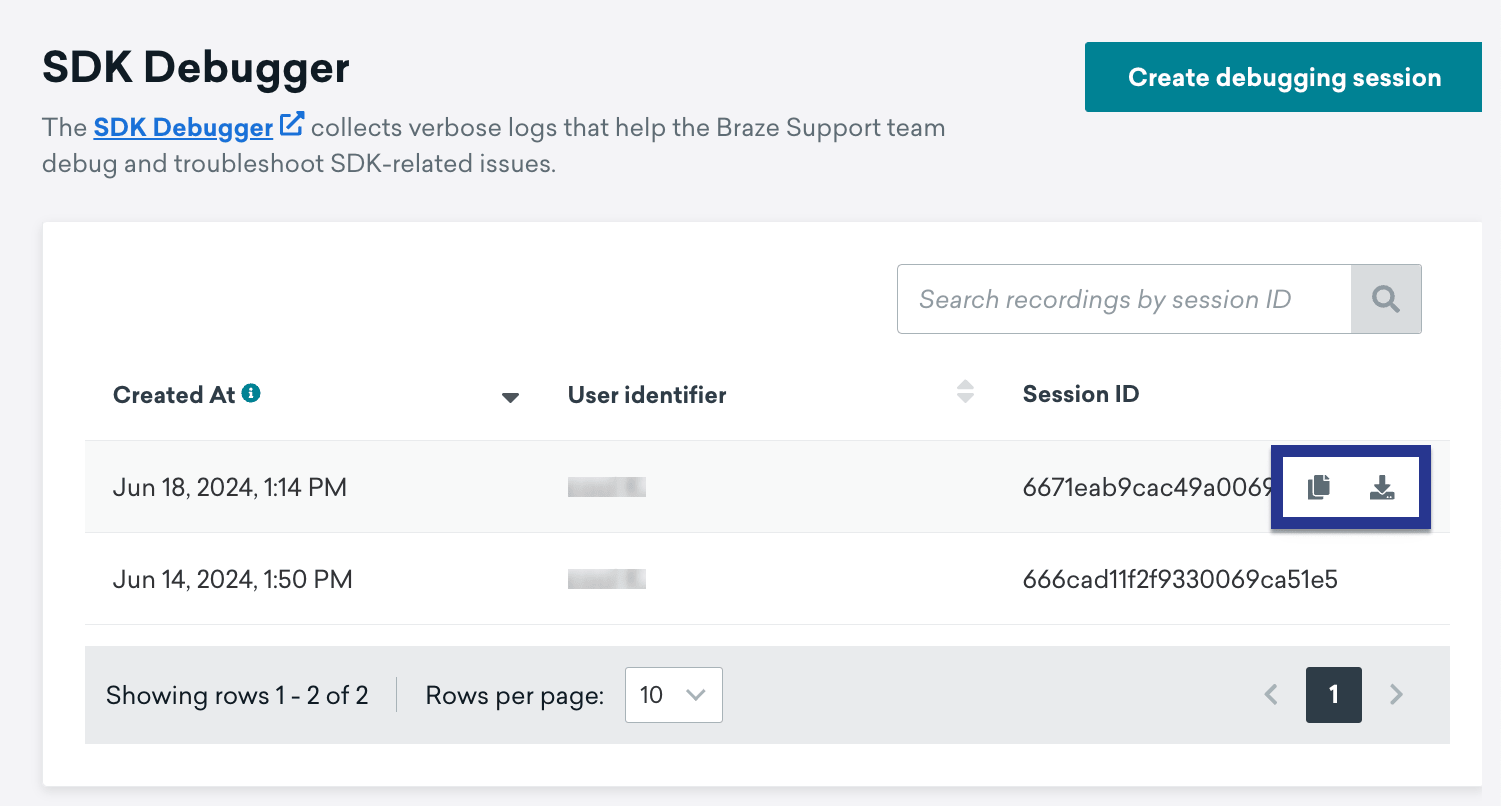Download logs icon in first row
This screenshot has width=1501, height=806.
1382,487
